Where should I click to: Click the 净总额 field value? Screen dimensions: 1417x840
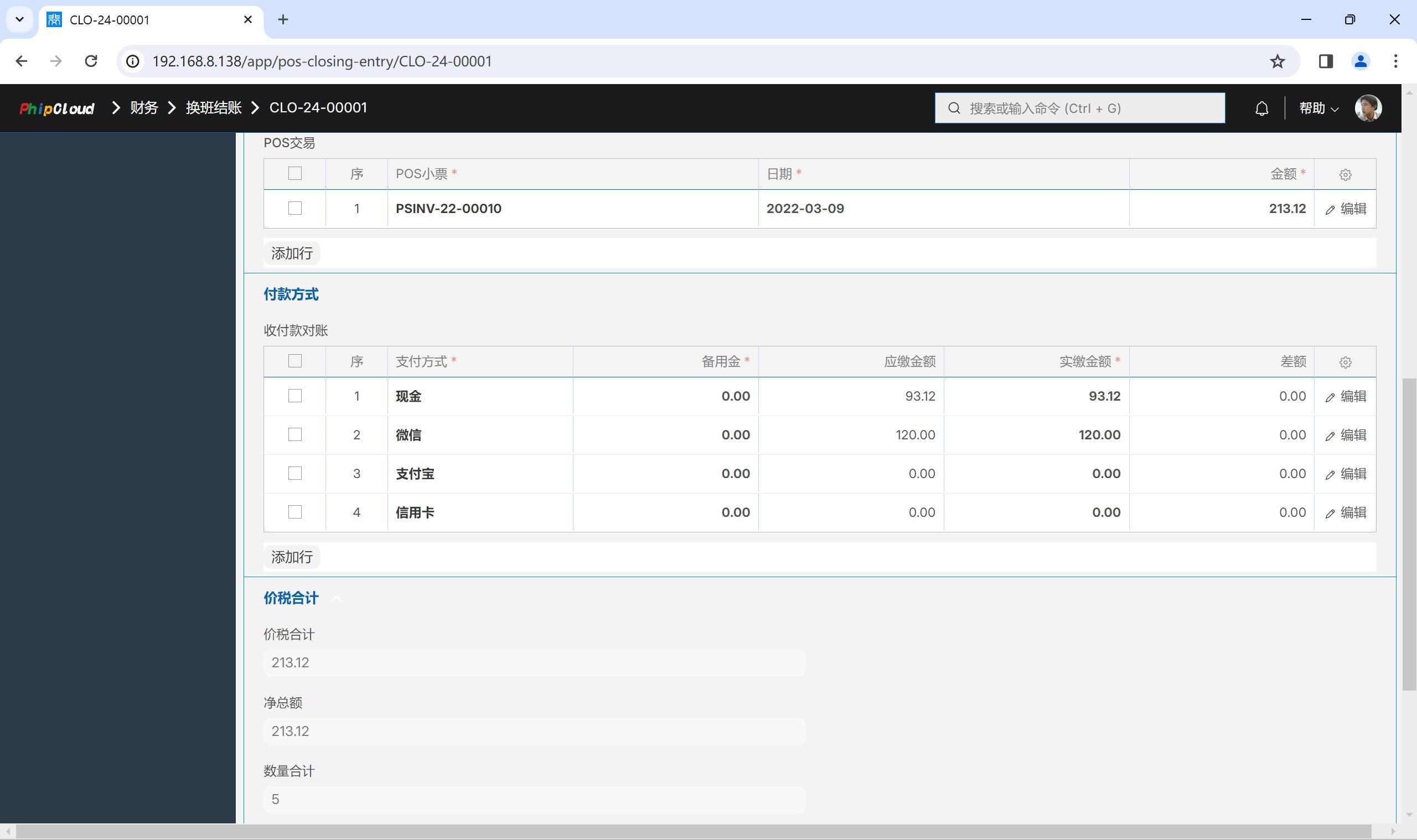click(x=534, y=732)
